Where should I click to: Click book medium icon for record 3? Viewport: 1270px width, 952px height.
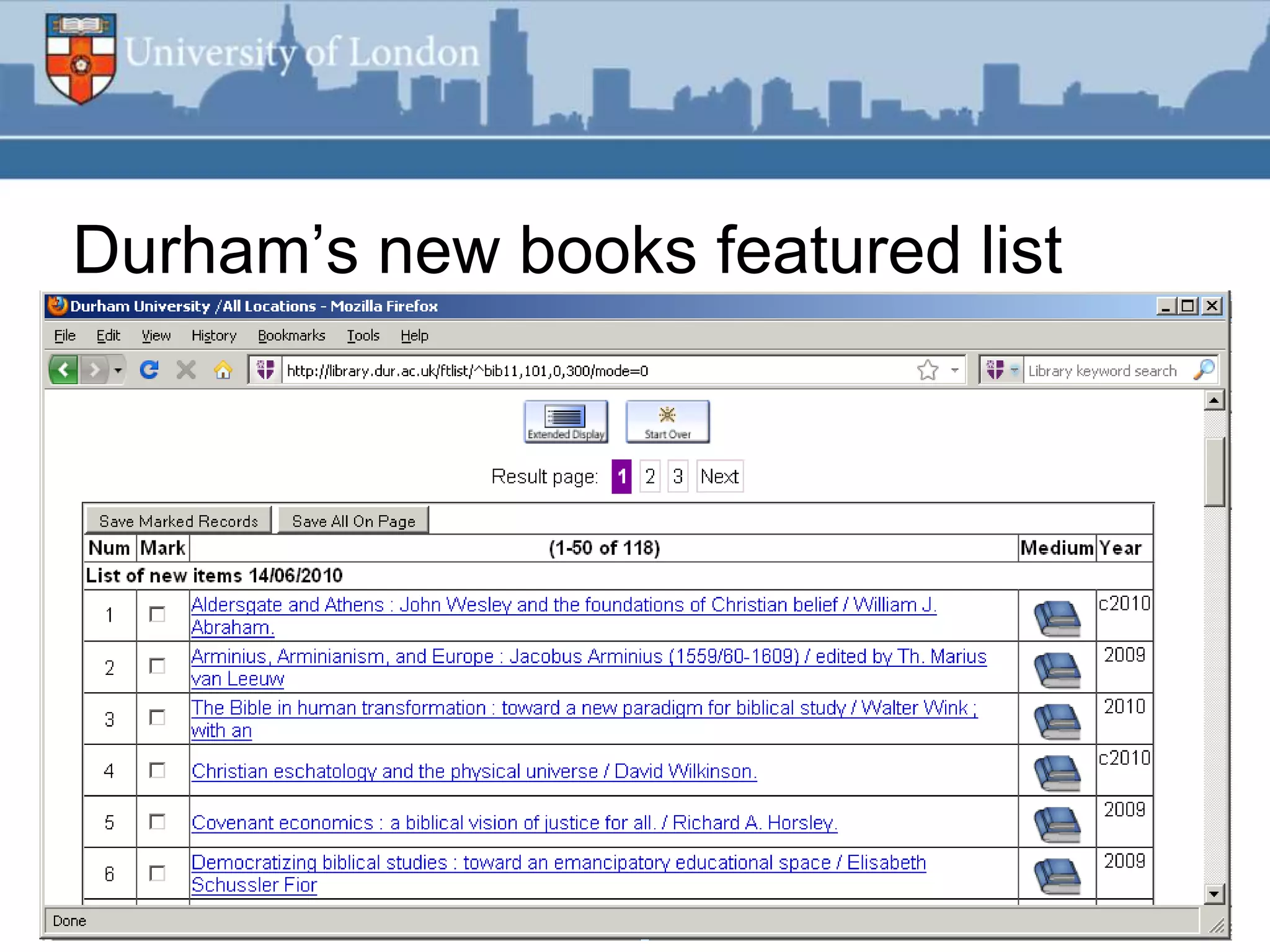tap(1057, 721)
